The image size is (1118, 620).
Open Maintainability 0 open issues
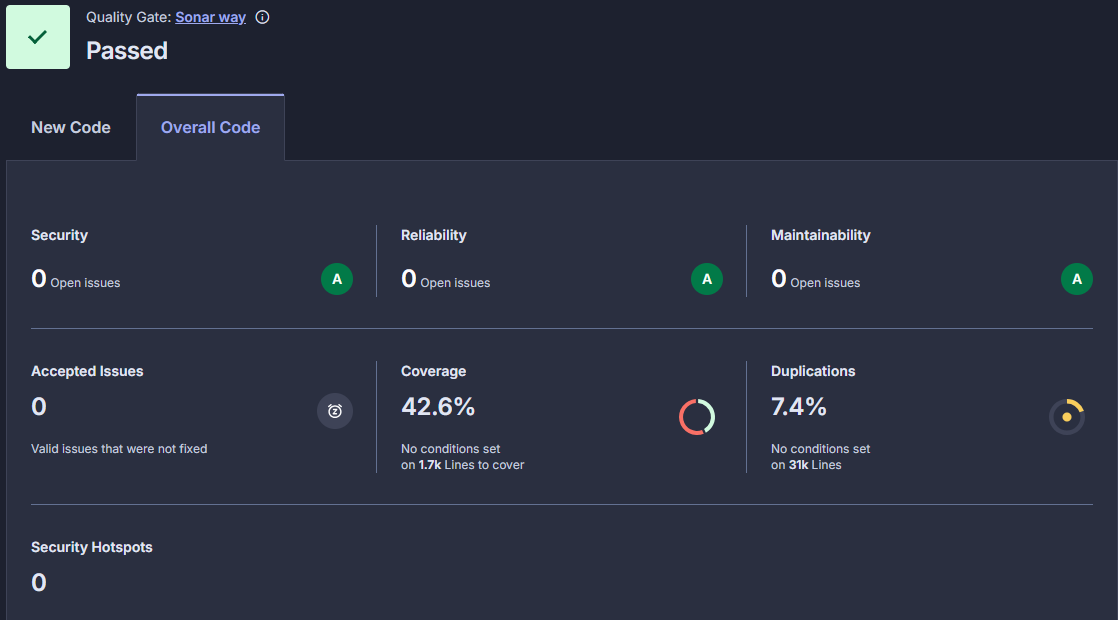coord(816,279)
